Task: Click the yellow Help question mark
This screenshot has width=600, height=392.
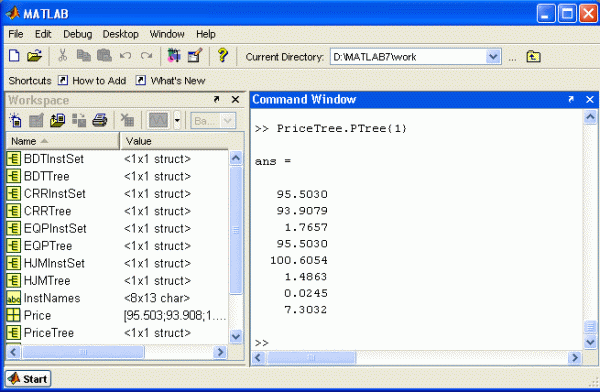Action: tap(223, 56)
